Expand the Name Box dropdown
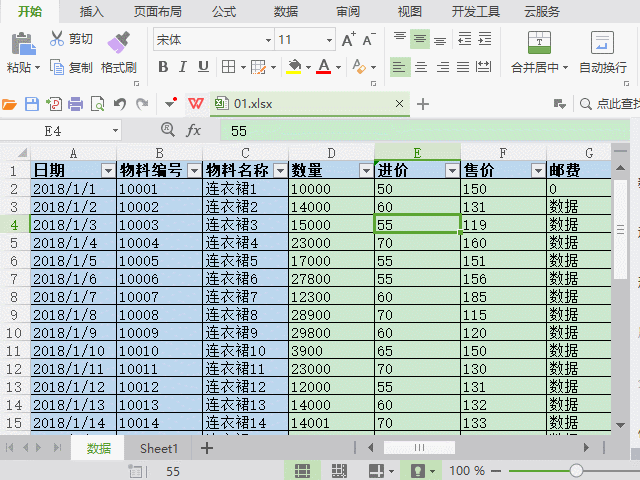 tap(116, 131)
